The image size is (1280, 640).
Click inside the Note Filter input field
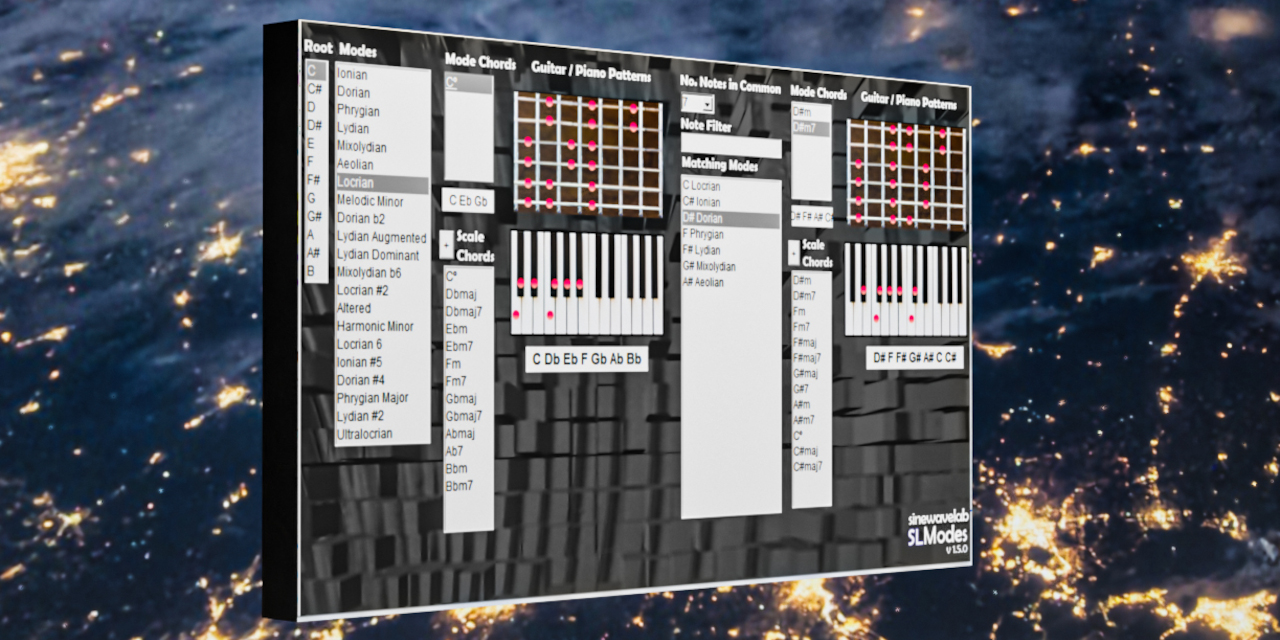pyautogui.click(x=730, y=144)
